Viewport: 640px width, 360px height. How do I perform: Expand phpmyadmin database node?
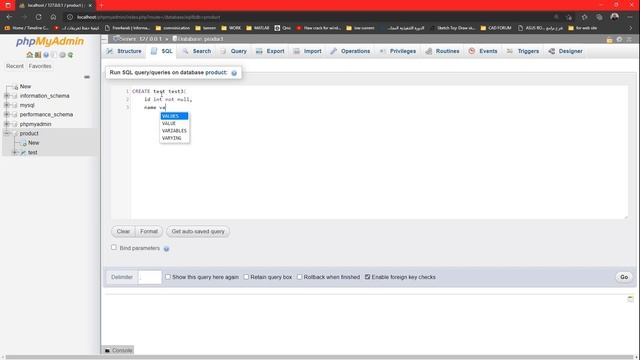click(x=7, y=124)
